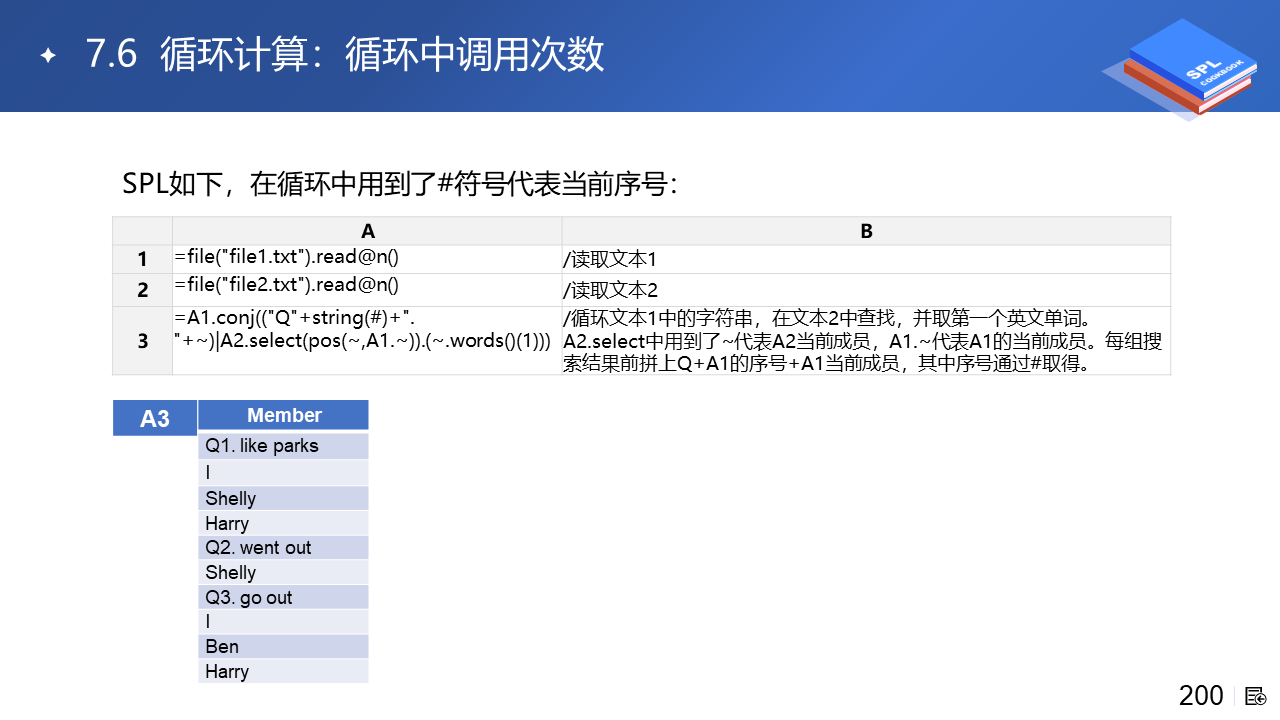Click the A1.conj formula cell
Screen dimensions: 1280x720
click(367, 341)
